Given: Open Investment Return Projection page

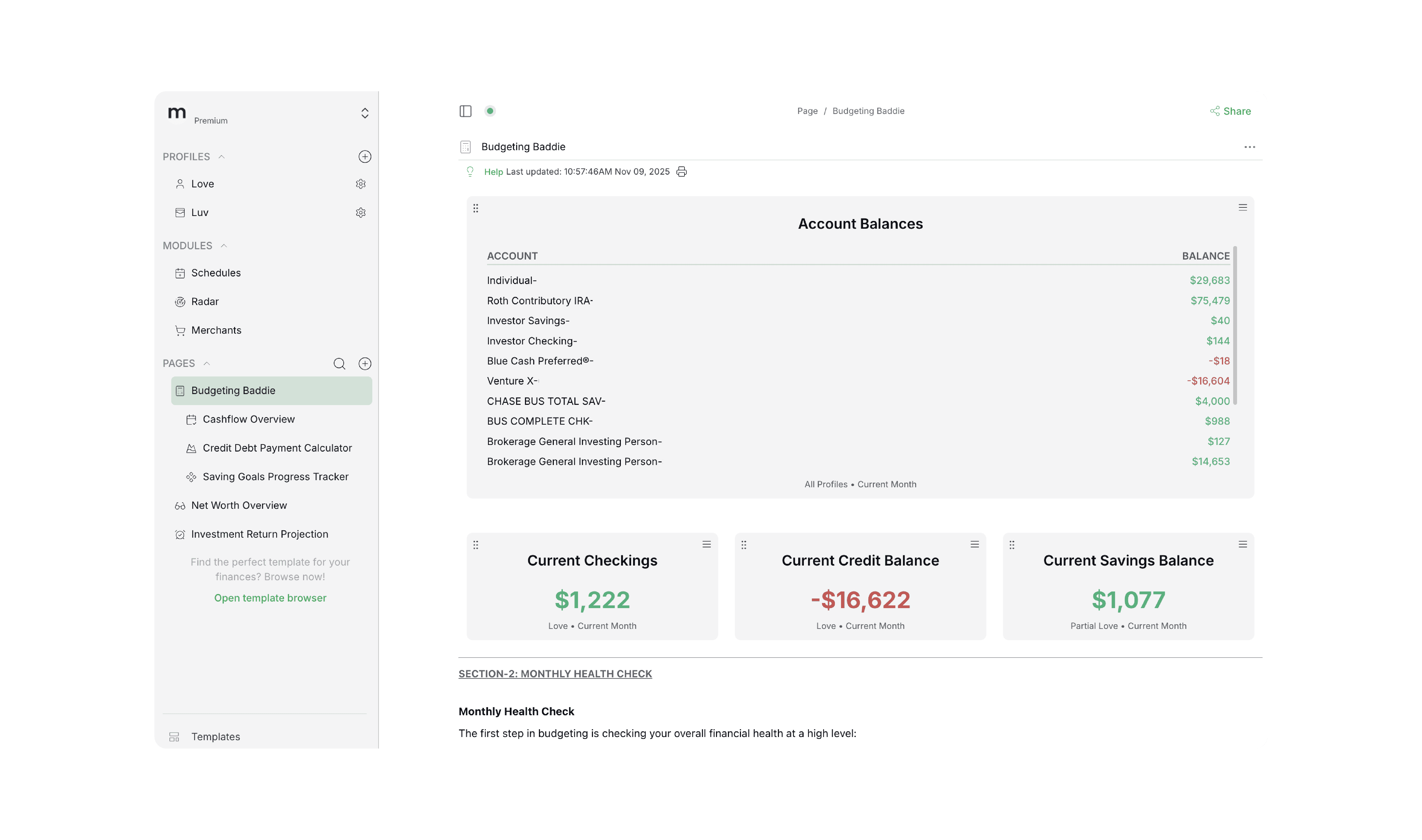Looking at the screenshot, I should pyautogui.click(x=260, y=534).
